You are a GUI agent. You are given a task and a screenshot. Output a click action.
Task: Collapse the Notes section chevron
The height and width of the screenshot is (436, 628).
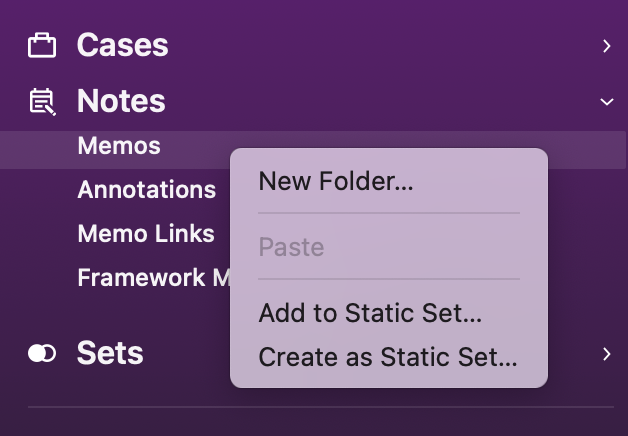click(606, 101)
